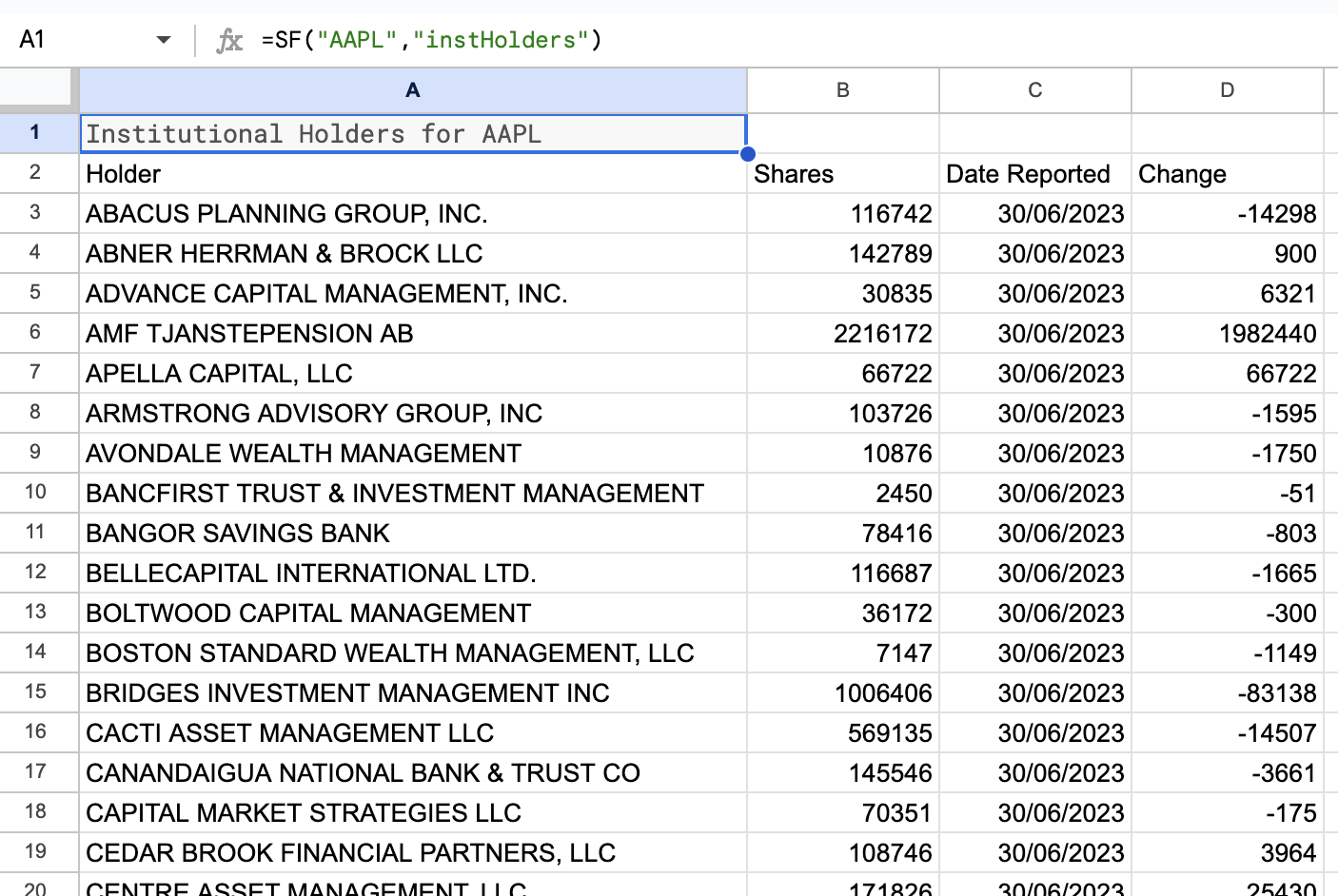This screenshot has height=896, width=1338.
Task: Click the 'Change' header cell
Action: click(x=1228, y=174)
